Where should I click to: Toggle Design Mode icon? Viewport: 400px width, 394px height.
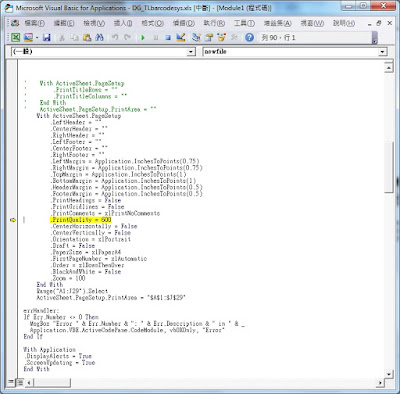tap(181, 37)
